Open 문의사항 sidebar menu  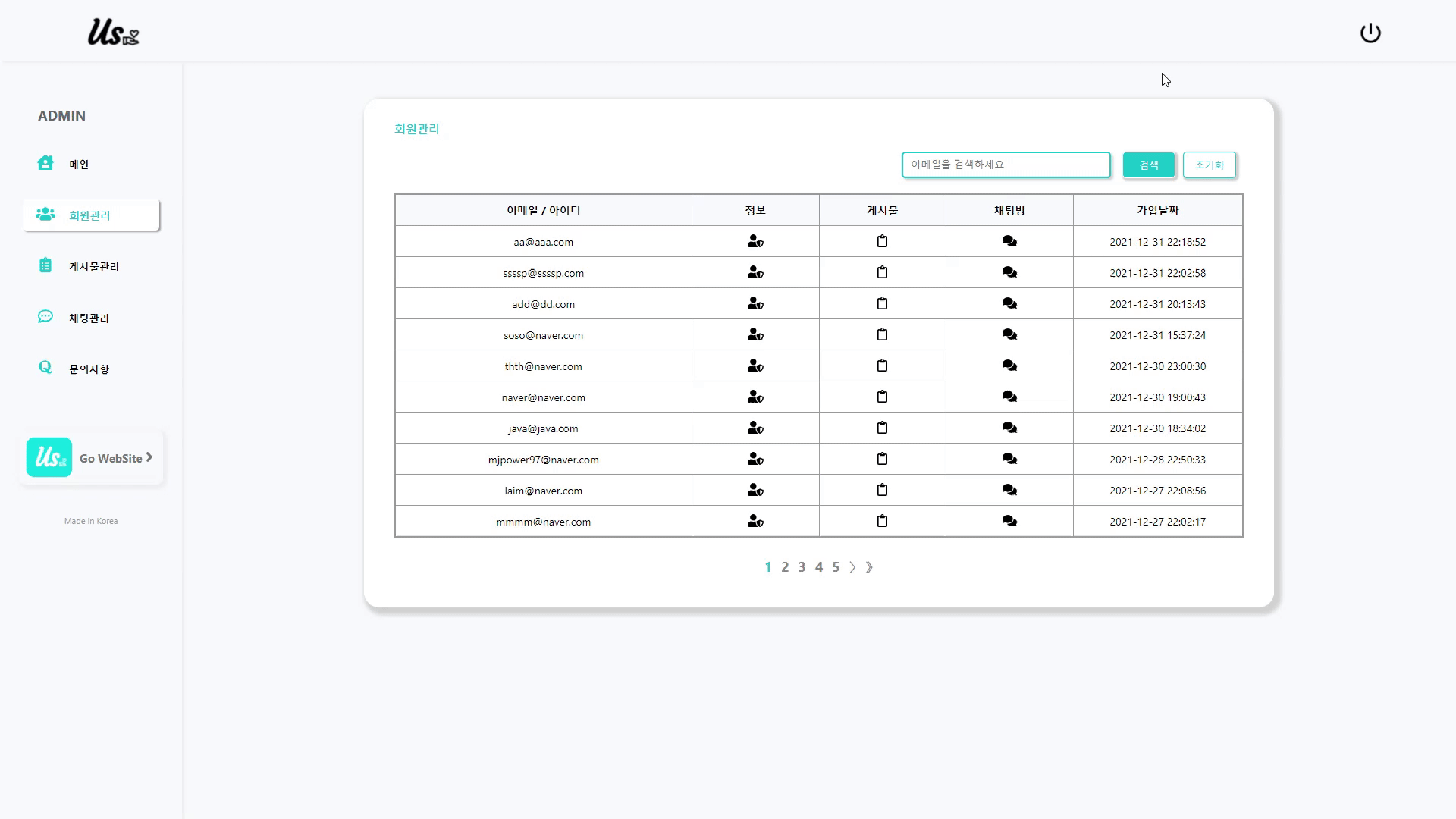point(91,369)
